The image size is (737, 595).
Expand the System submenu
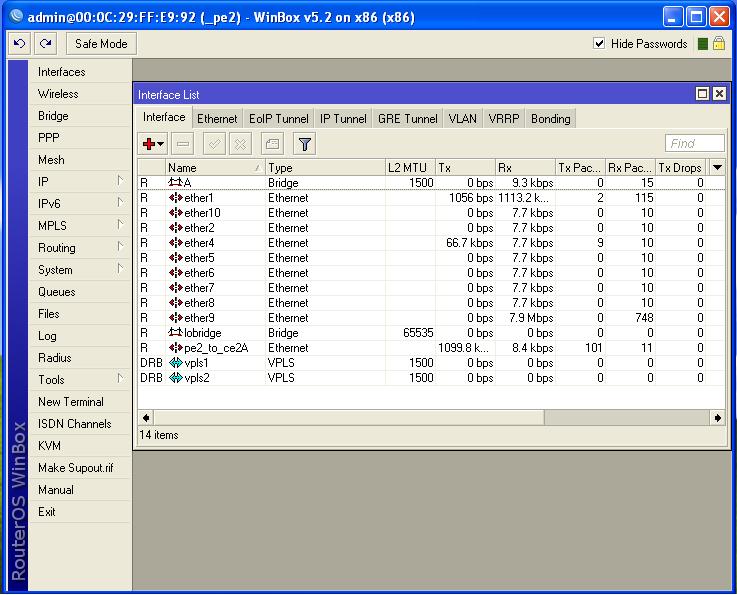120,269
